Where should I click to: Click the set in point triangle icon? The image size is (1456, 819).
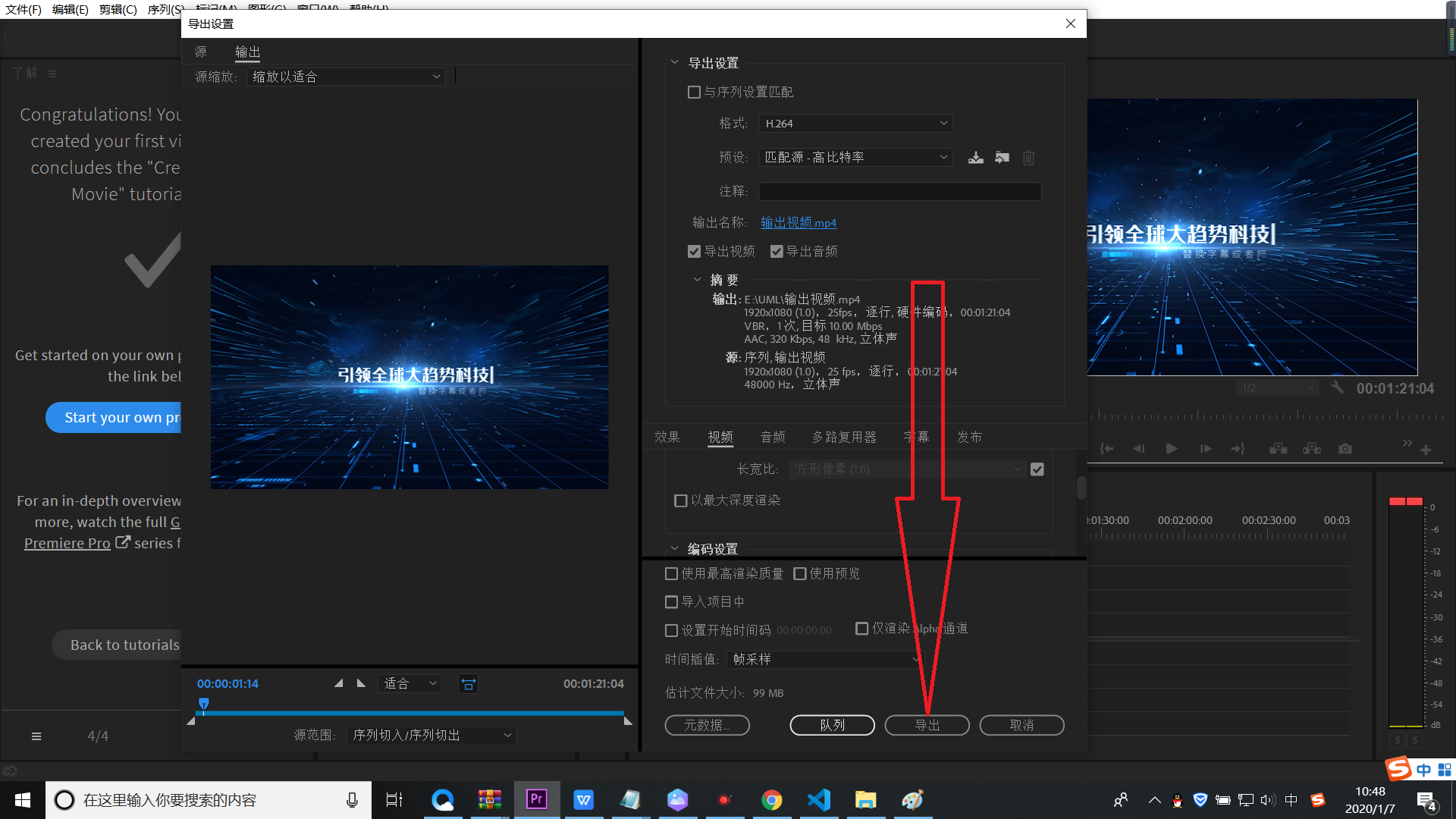click(339, 683)
